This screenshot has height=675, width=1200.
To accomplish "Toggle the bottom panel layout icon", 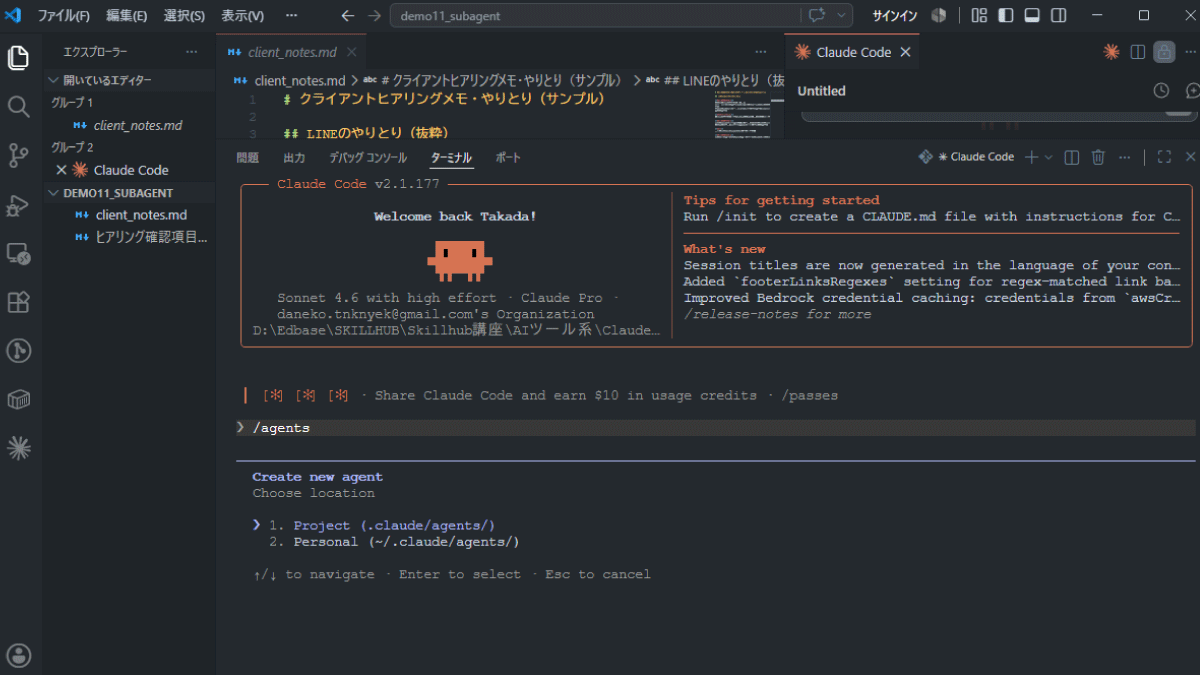I will (x=1033, y=16).
